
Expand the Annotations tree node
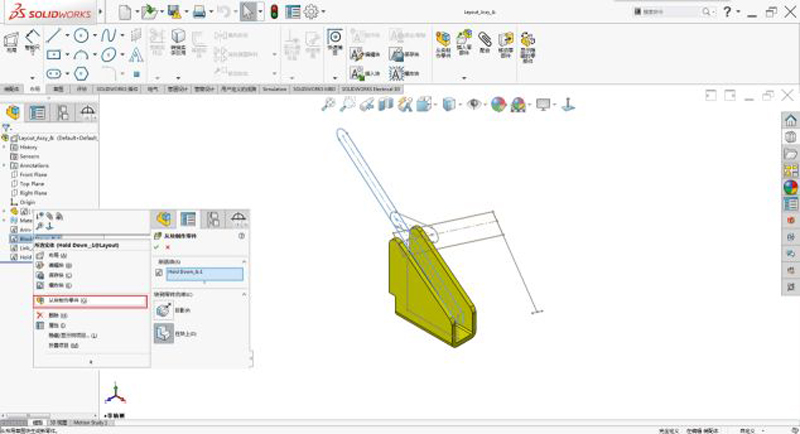(x=5, y=166)
